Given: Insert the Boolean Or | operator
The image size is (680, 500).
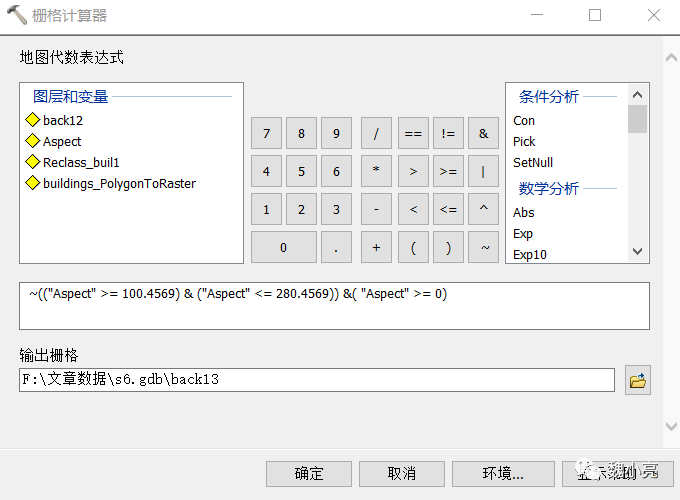Looking at the screenshot, I should tap(484, 171).
